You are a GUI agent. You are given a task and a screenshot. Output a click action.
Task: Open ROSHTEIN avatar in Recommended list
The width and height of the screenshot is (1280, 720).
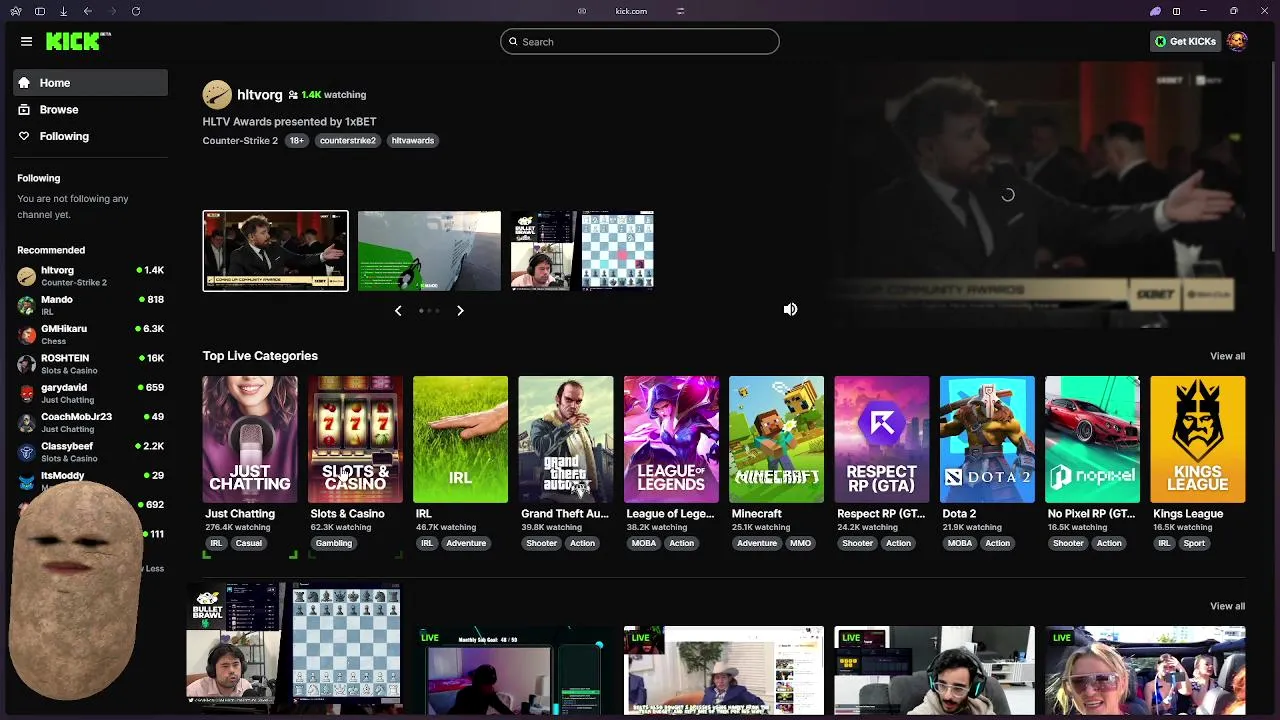(x=26, y=363)
